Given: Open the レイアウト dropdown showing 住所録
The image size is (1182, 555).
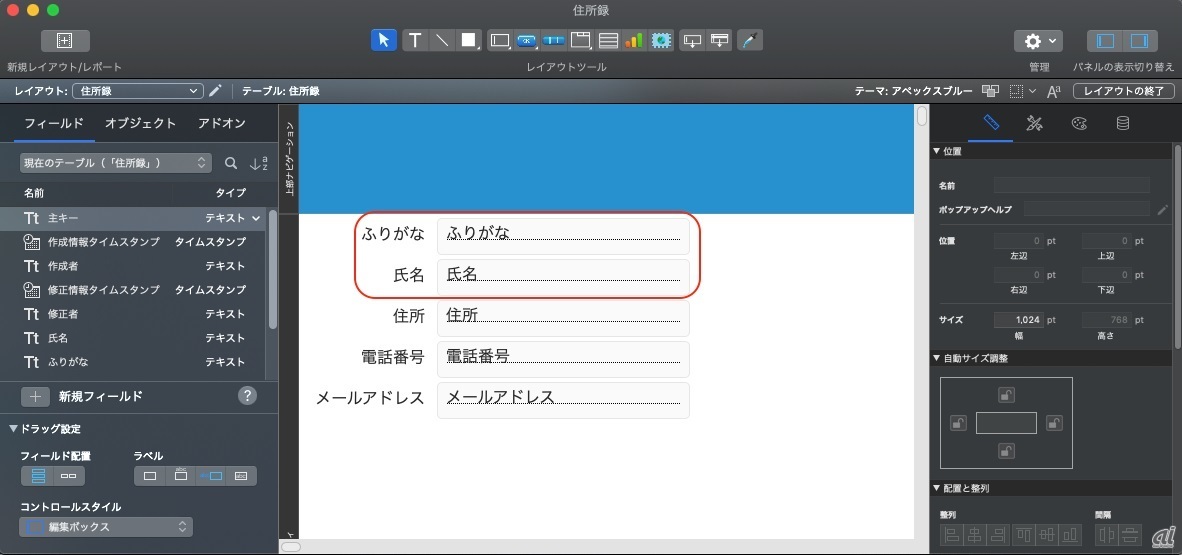Looking at the screenshot, I should 138,91.
